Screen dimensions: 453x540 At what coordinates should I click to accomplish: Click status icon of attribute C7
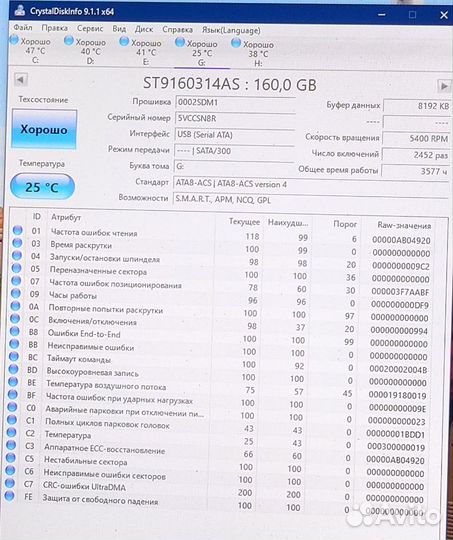pyautogui.click(x=10, y=483)
